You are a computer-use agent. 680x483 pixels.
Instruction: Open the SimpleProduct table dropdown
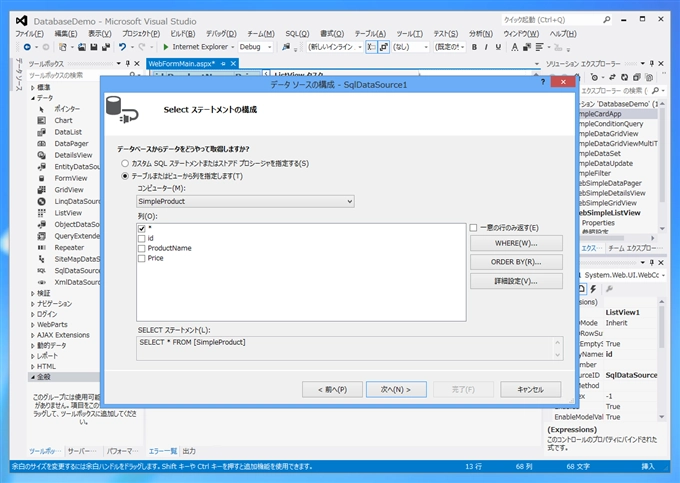(245, 201)
